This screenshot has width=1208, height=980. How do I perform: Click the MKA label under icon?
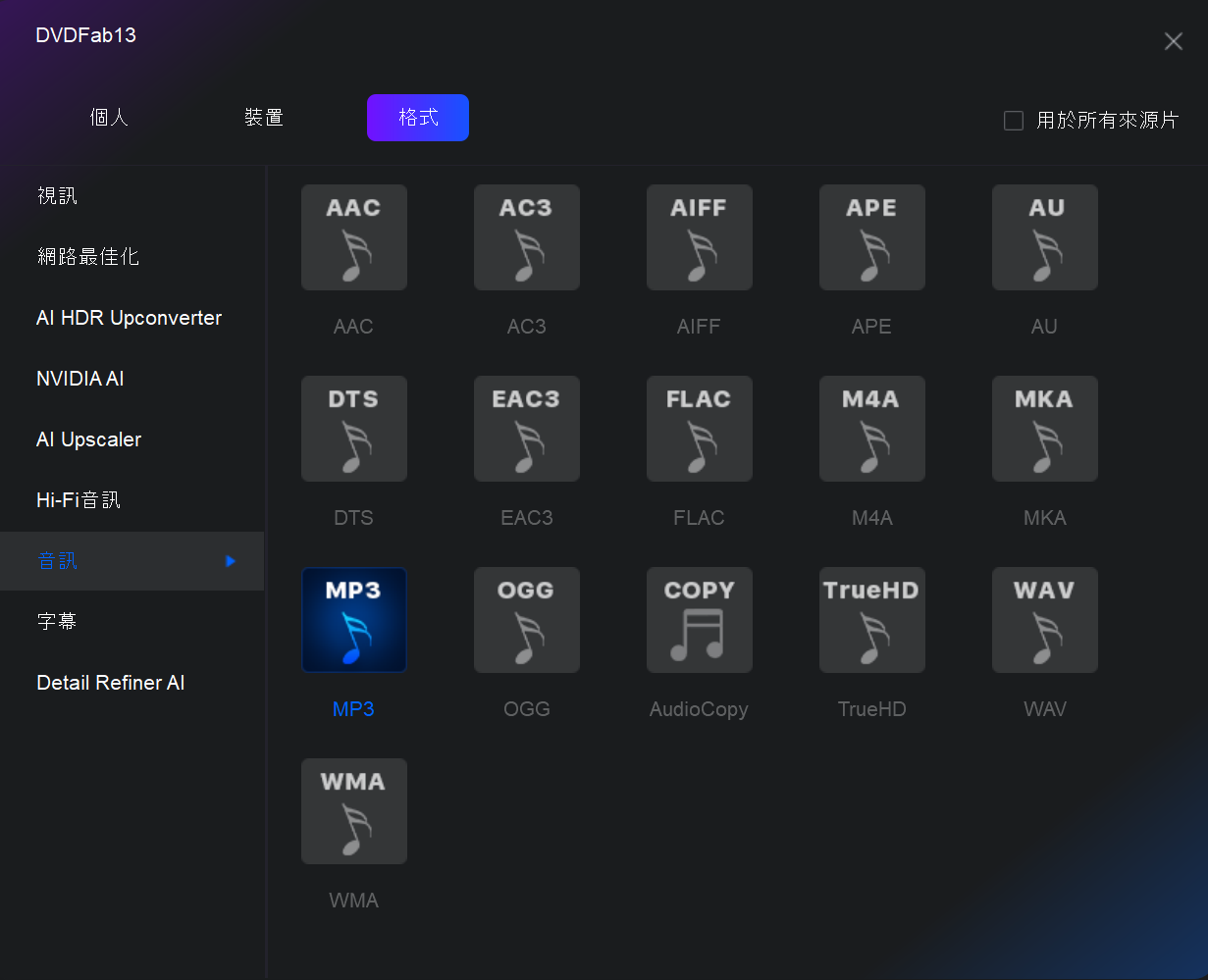tap(1045, 518)
